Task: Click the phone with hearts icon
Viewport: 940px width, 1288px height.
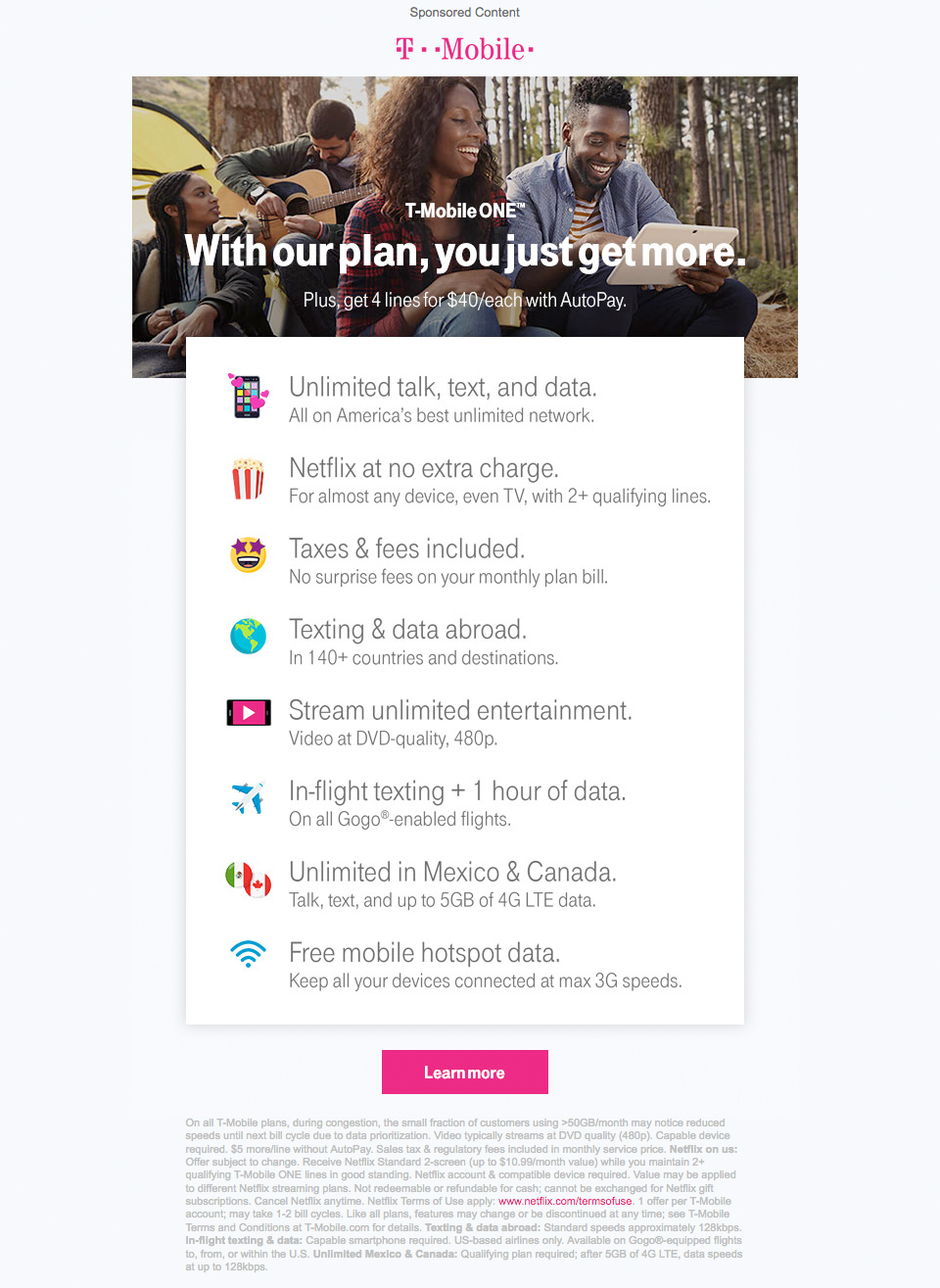Action: coord(248,396)
